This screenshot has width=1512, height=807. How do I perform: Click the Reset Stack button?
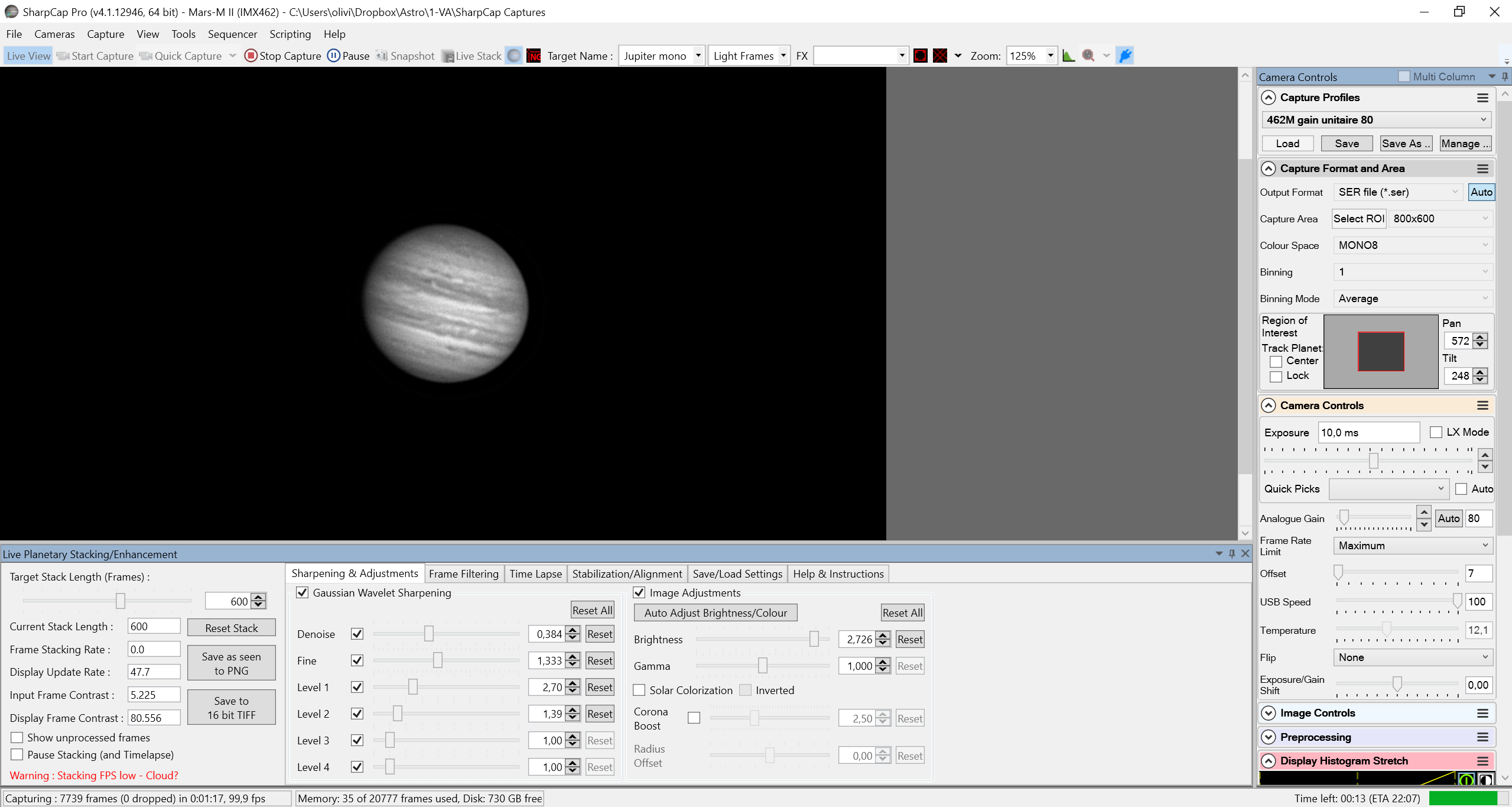pyautogui.click(x=231, y=628)
